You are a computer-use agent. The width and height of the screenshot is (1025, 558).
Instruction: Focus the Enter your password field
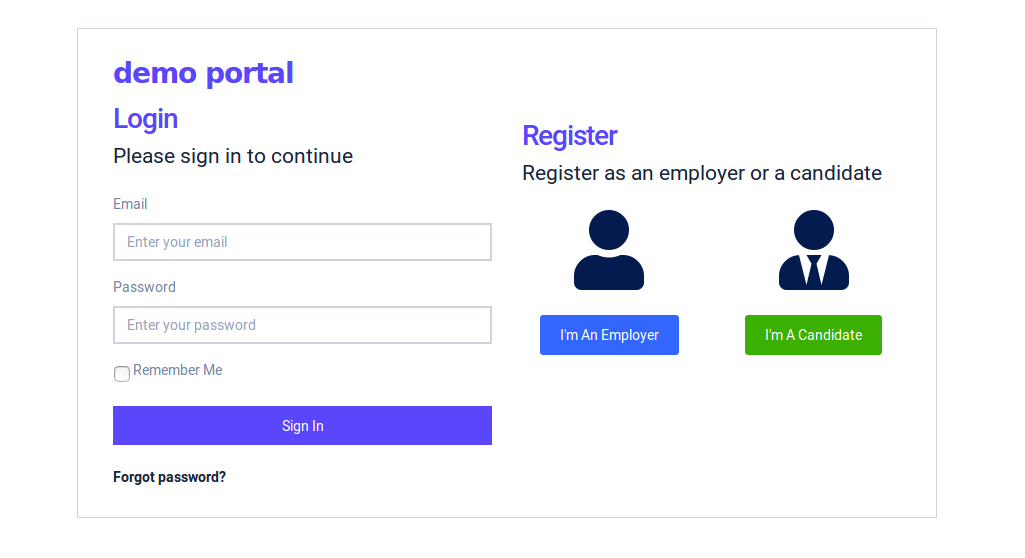coord(302,325)
